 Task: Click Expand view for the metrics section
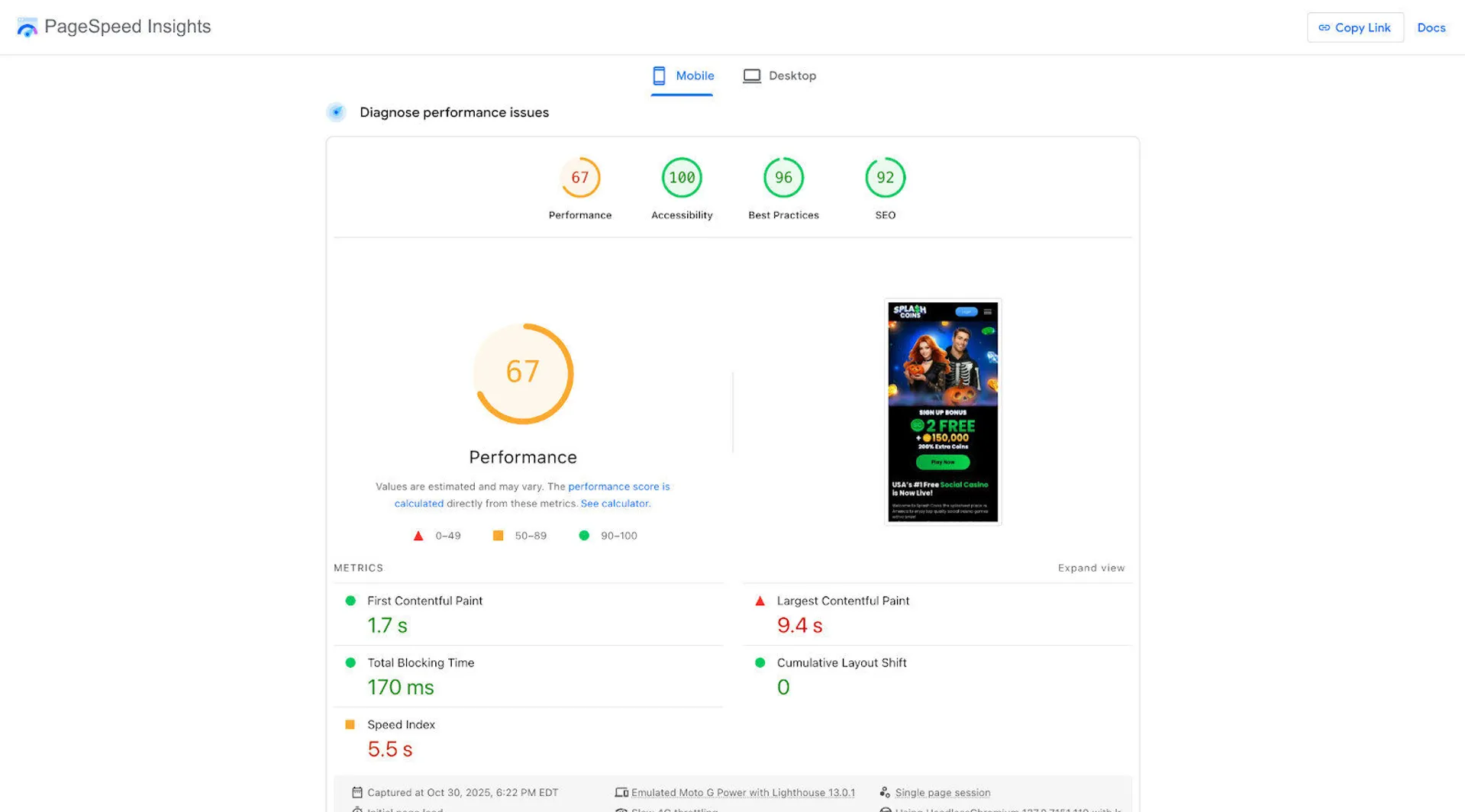1091,568
